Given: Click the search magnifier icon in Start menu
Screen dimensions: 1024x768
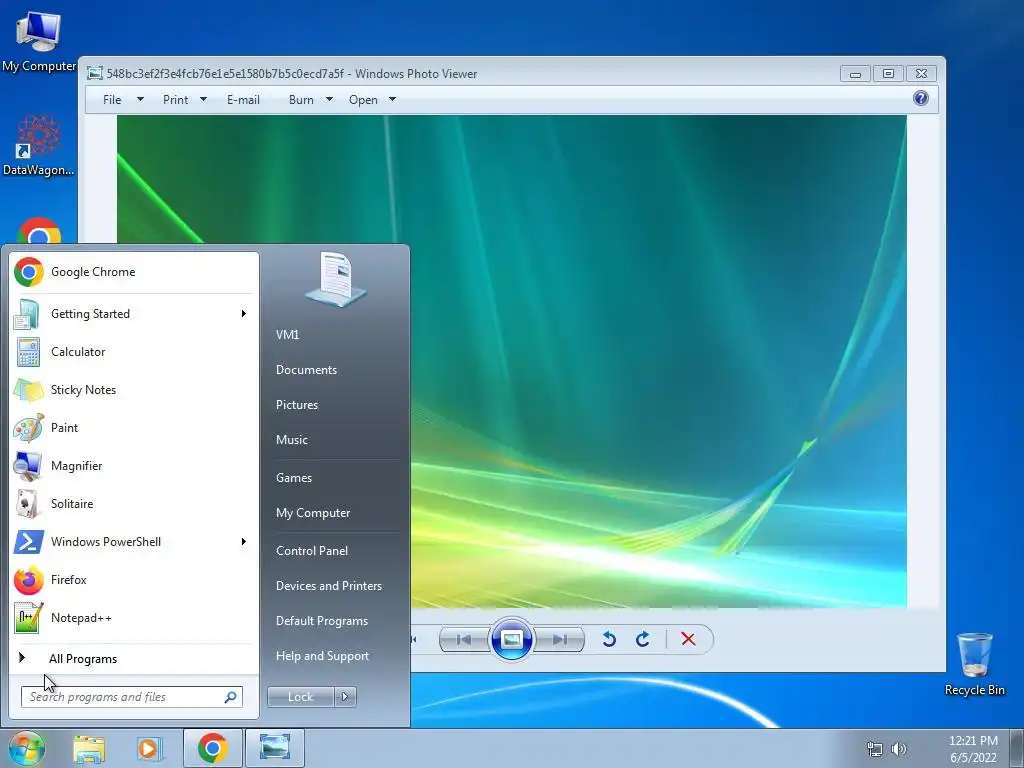Looking at the screenshot, I should [x=230, y=697].
